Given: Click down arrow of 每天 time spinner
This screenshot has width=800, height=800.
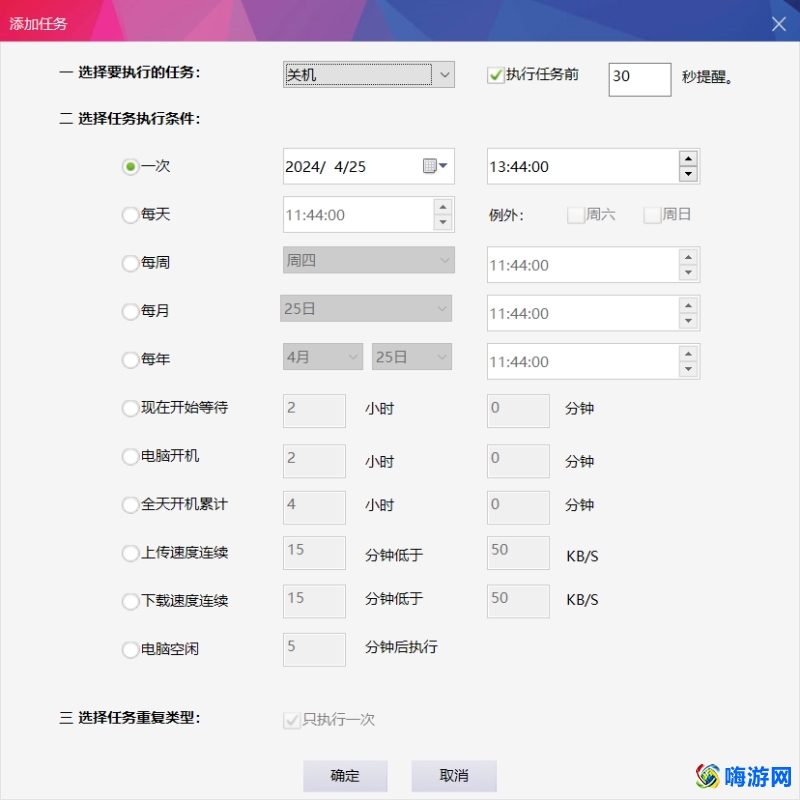Looking at the screenshot, I should coord(443,222).
